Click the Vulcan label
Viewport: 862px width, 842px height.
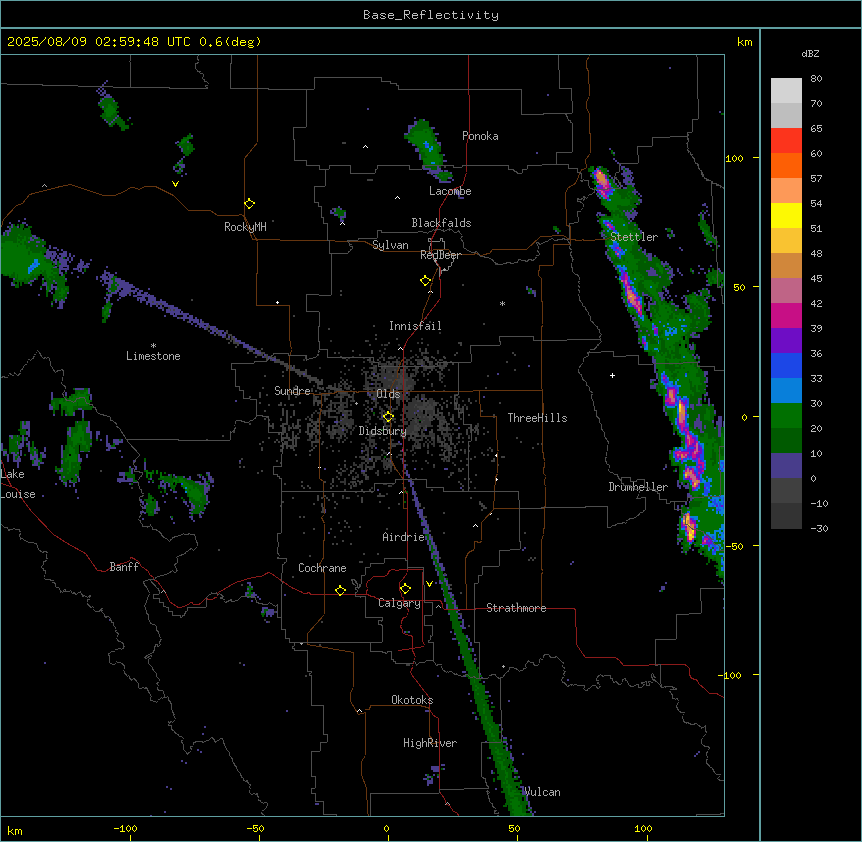pyautogui.click(x=542, y=792)
